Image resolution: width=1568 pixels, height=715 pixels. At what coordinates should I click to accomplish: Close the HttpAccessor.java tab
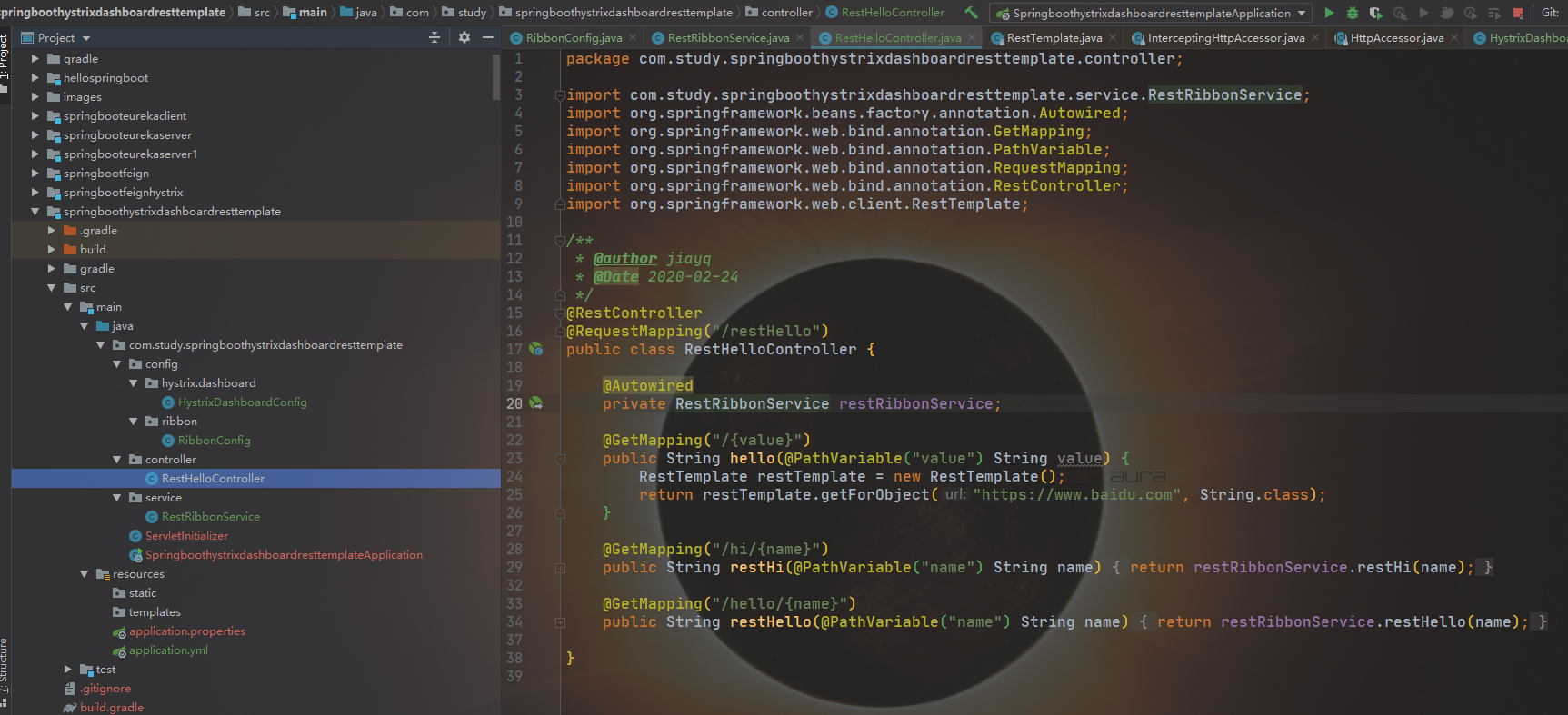tap(1454, 37)
